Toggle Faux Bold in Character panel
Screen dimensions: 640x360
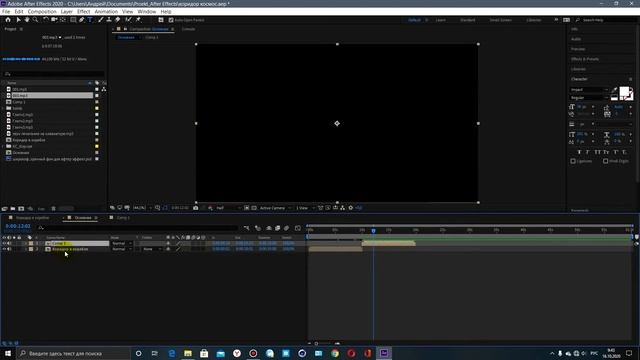click(x=579, y=152)
